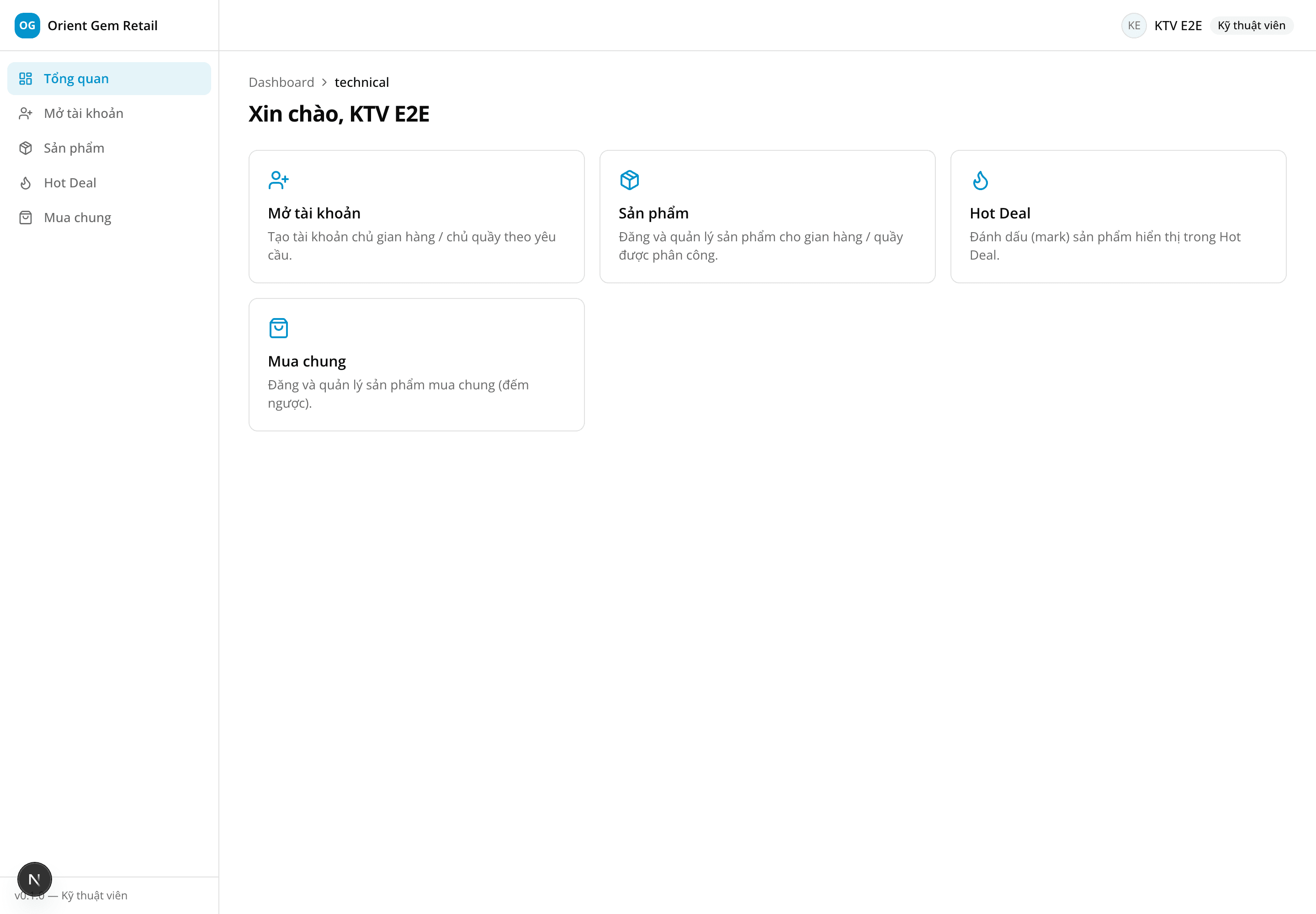Click the Xin chào, KTV E2E heading

339,114
